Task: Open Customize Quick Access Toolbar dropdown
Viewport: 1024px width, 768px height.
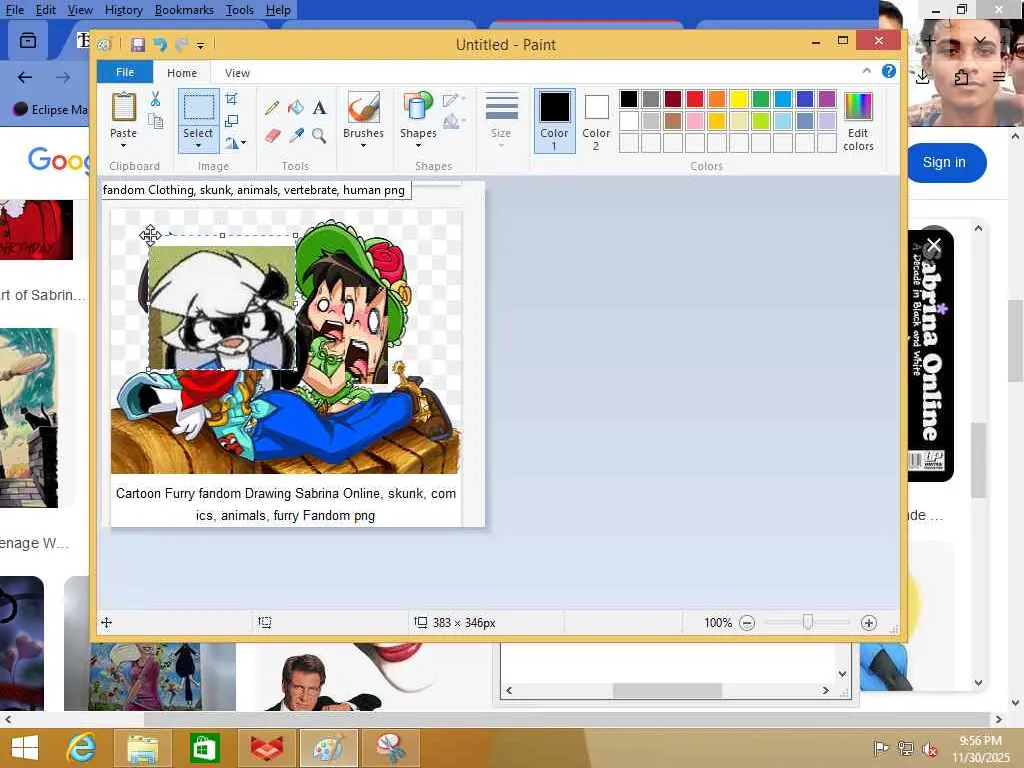Action: 200,45
